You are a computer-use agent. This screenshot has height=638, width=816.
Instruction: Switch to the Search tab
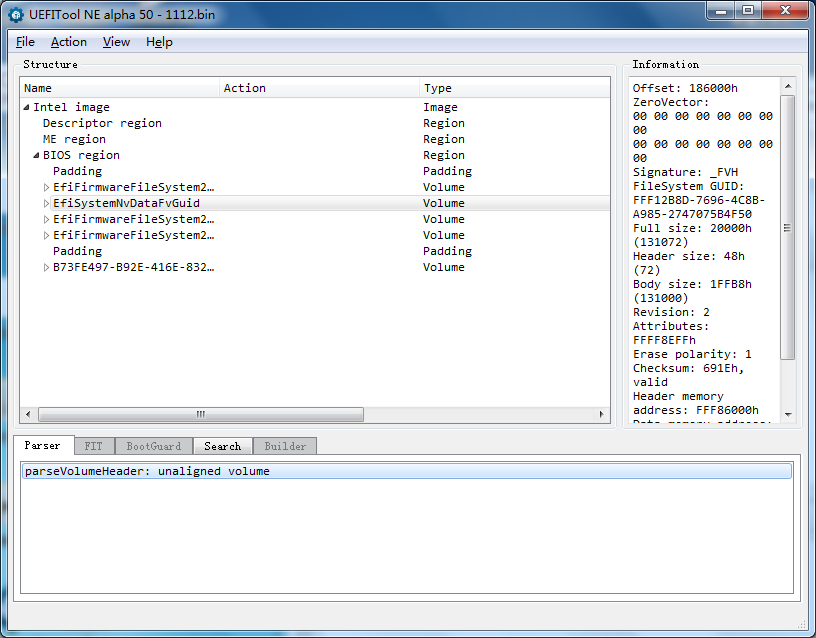click(x=223, y=446)
